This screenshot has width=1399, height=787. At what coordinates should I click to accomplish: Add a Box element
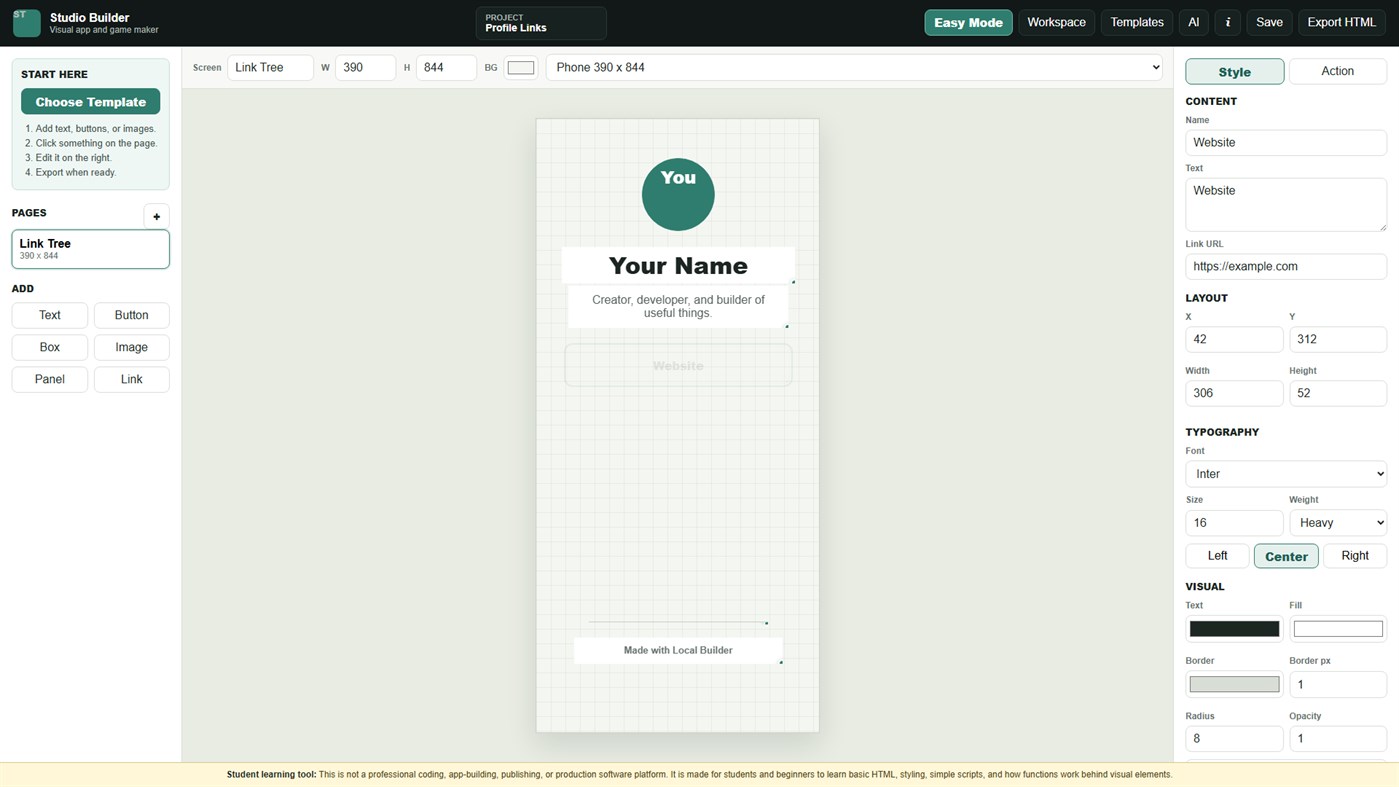(x=50, y=347)
